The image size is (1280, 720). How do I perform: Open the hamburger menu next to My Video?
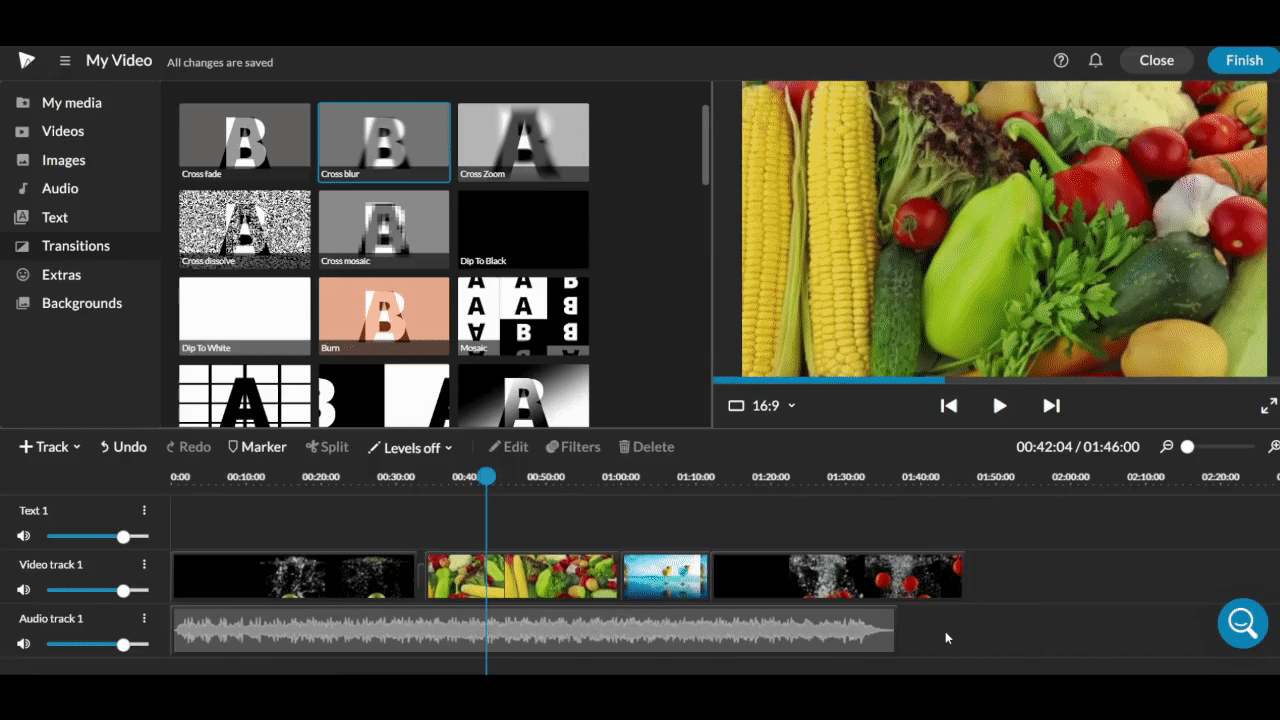point(65,61)
